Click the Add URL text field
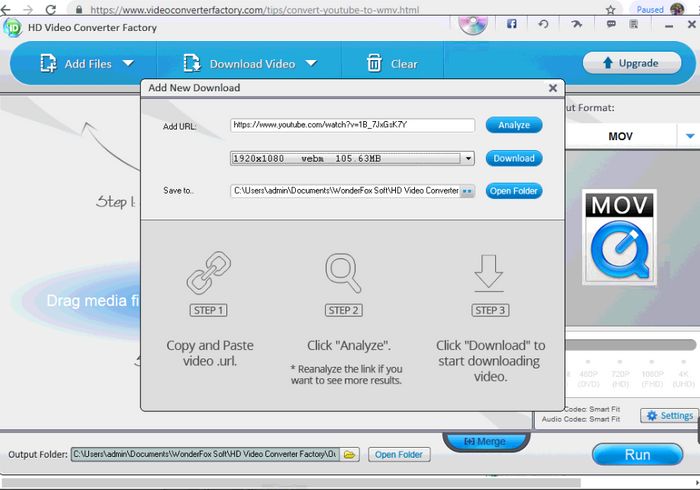Screen dimensions: 700x490 tap(352, 125)
